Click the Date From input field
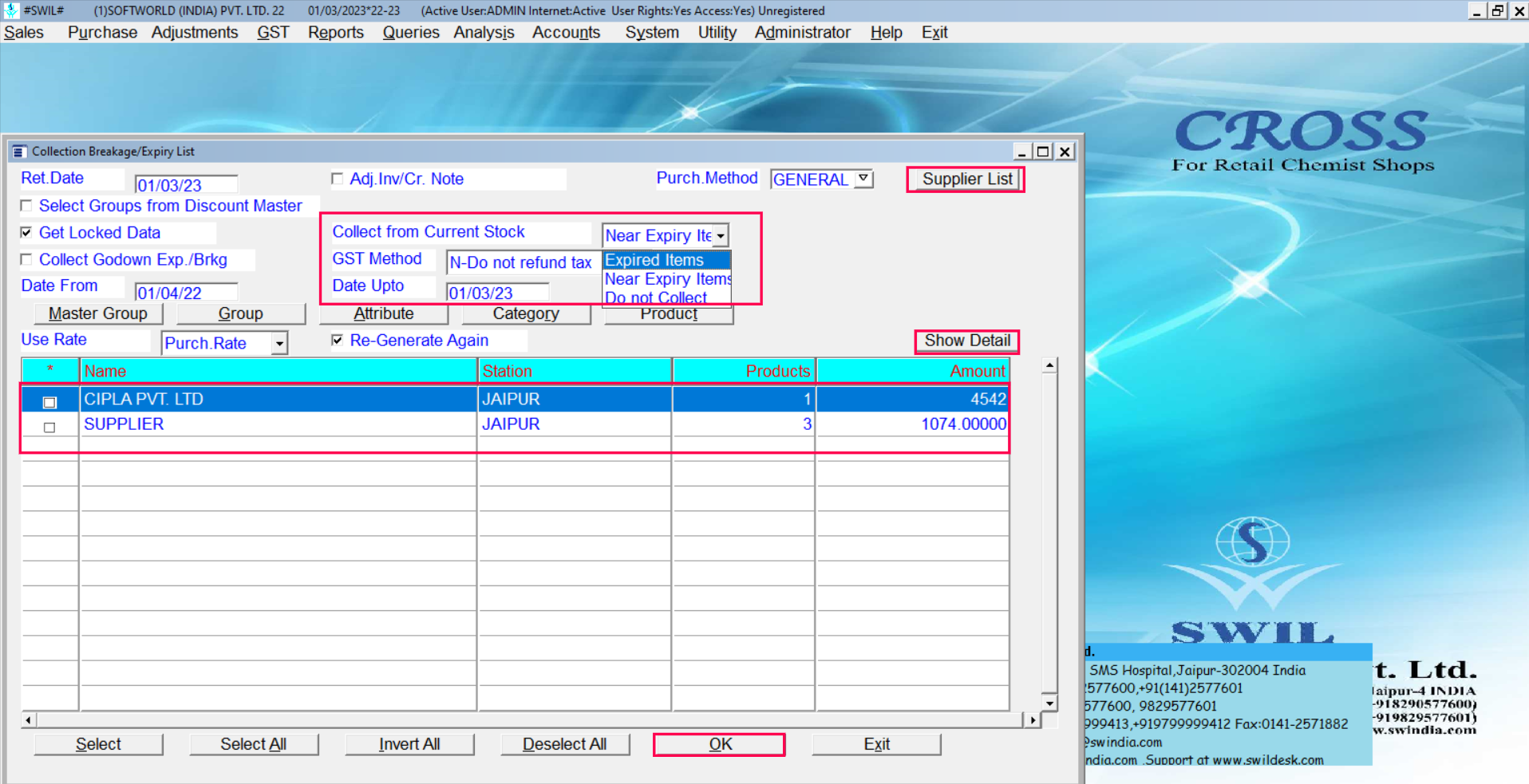Viewport: 1529px width, 784px height. (x=186, y=293)
